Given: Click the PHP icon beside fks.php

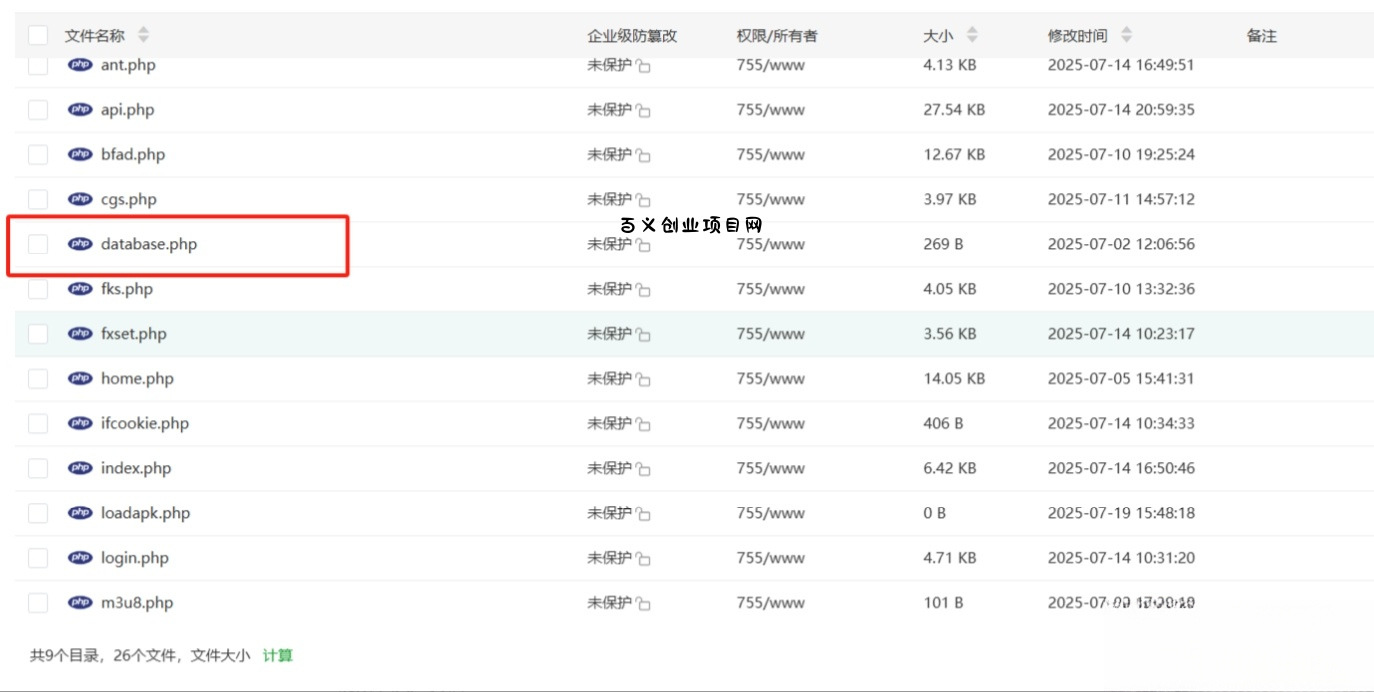Looking at the screenshot, I should point(80,289).
